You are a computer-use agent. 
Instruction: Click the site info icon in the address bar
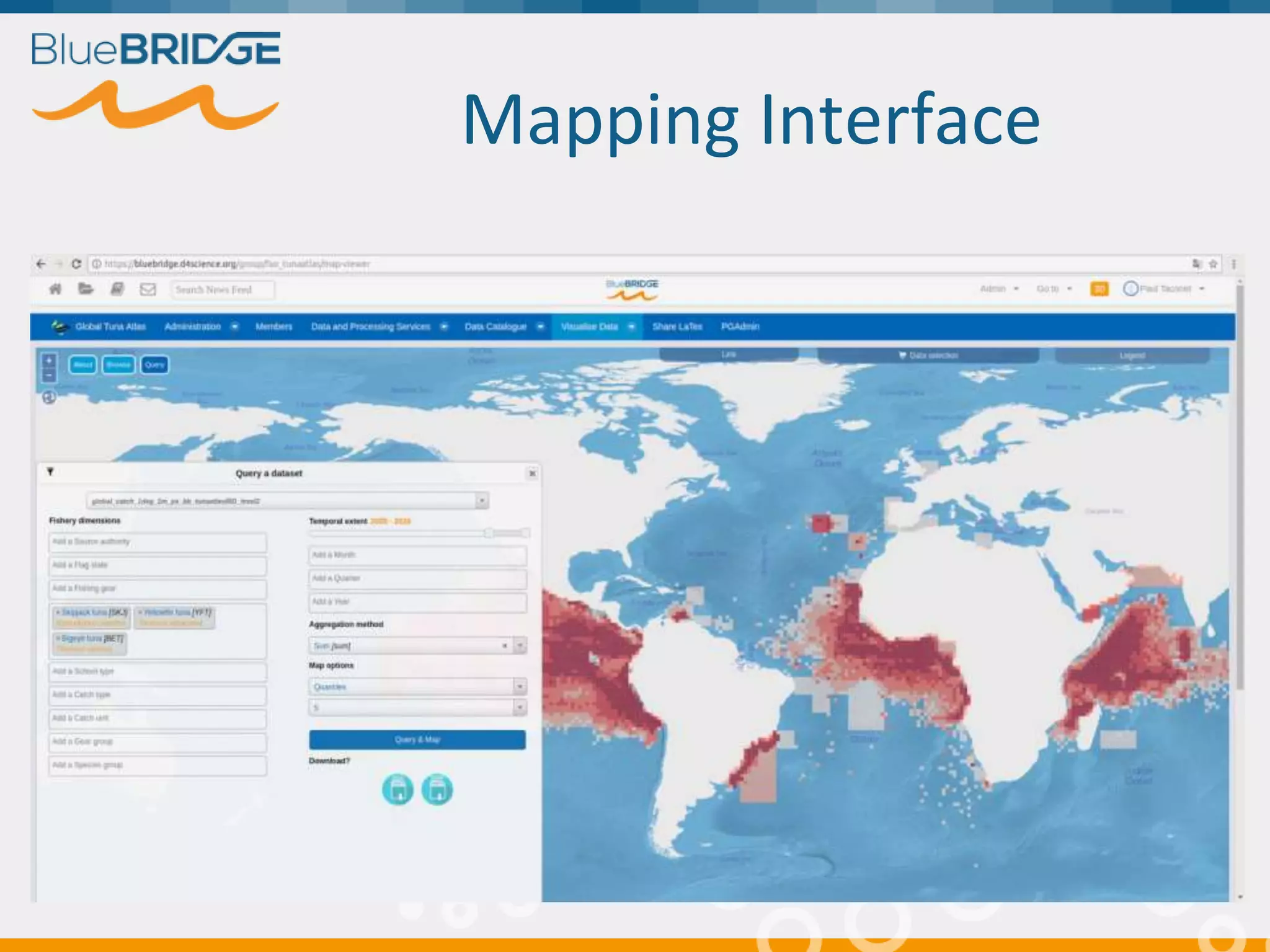click(97, 264)
